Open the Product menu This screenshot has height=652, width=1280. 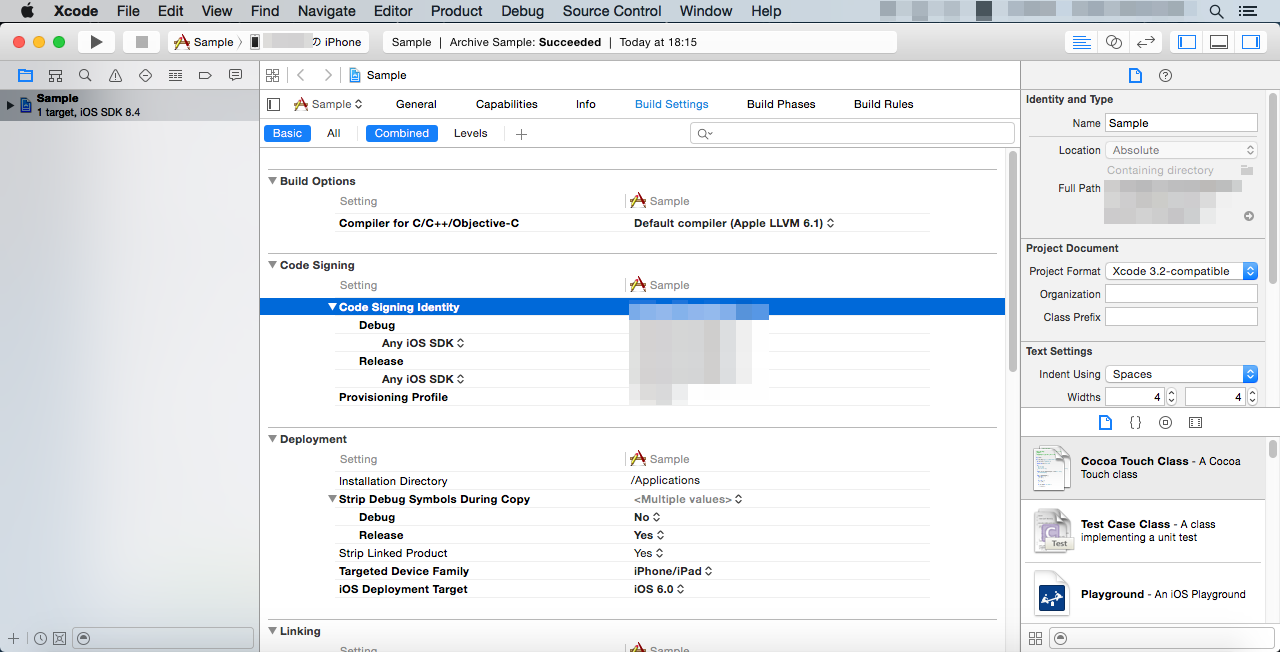[x=457, y=11]
